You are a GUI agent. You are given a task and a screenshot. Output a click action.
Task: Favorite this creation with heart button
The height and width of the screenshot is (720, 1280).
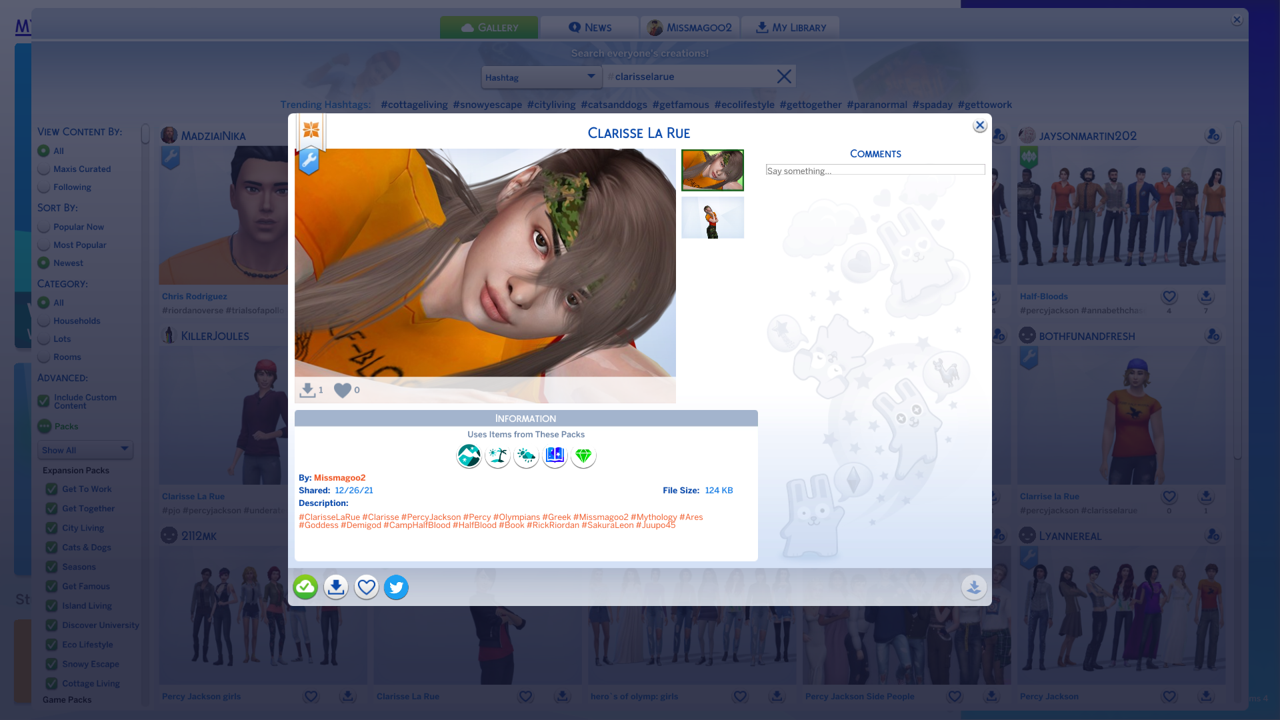[366, 587]
